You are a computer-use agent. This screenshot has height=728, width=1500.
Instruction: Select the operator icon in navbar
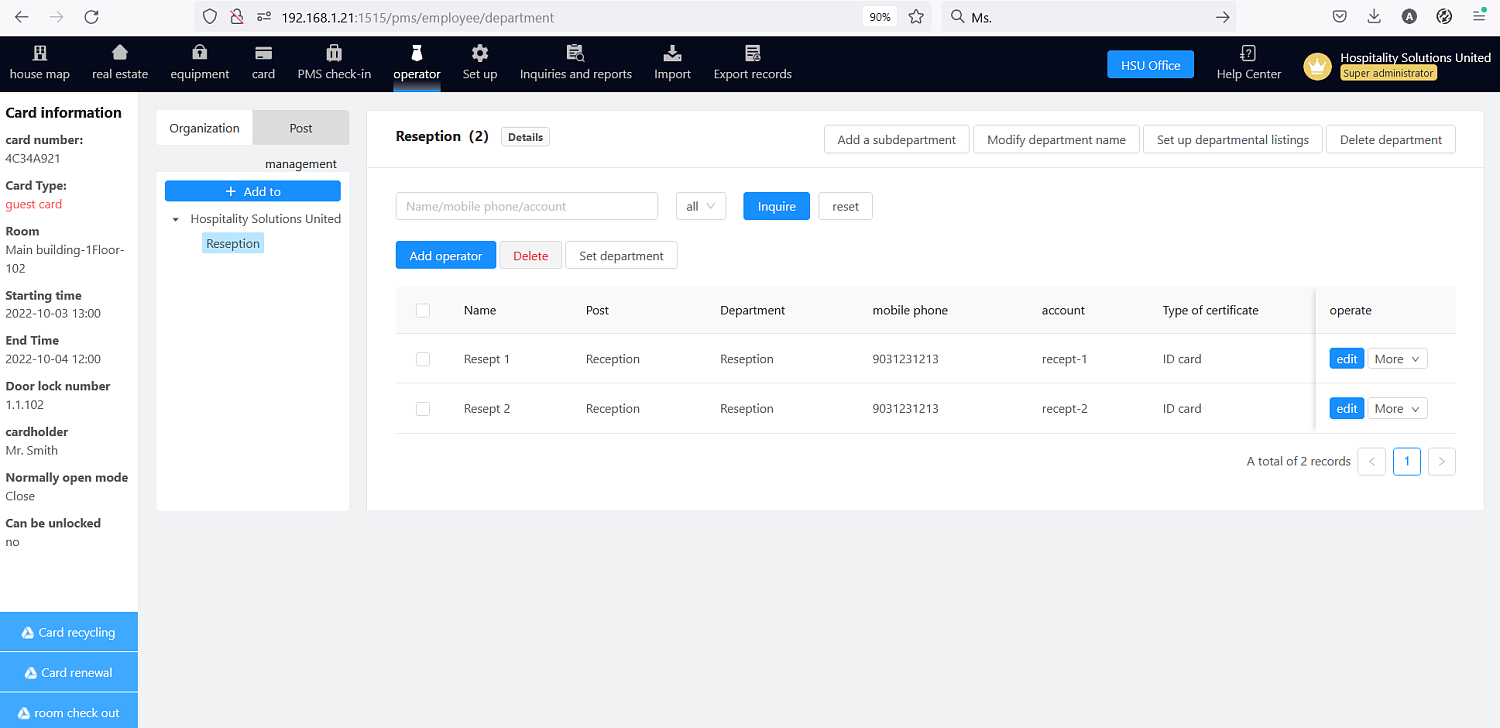pos(417,53)
